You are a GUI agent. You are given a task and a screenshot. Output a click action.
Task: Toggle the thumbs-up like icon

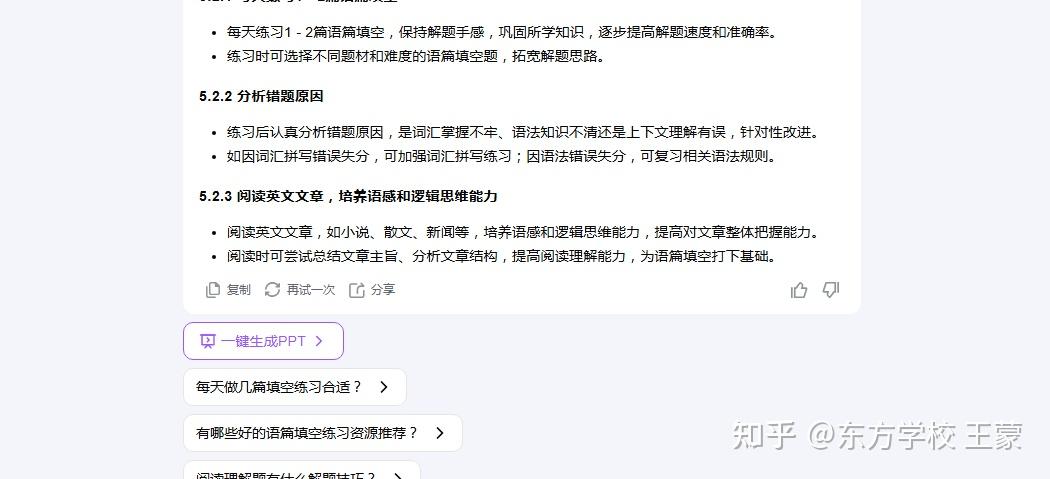point(799,289)
